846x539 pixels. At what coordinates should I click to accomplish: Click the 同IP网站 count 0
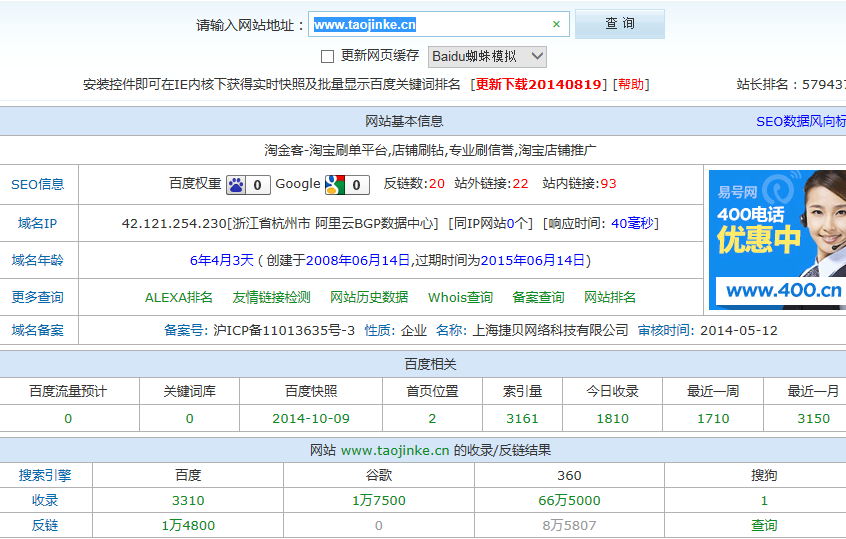click(x=510, y=223)
